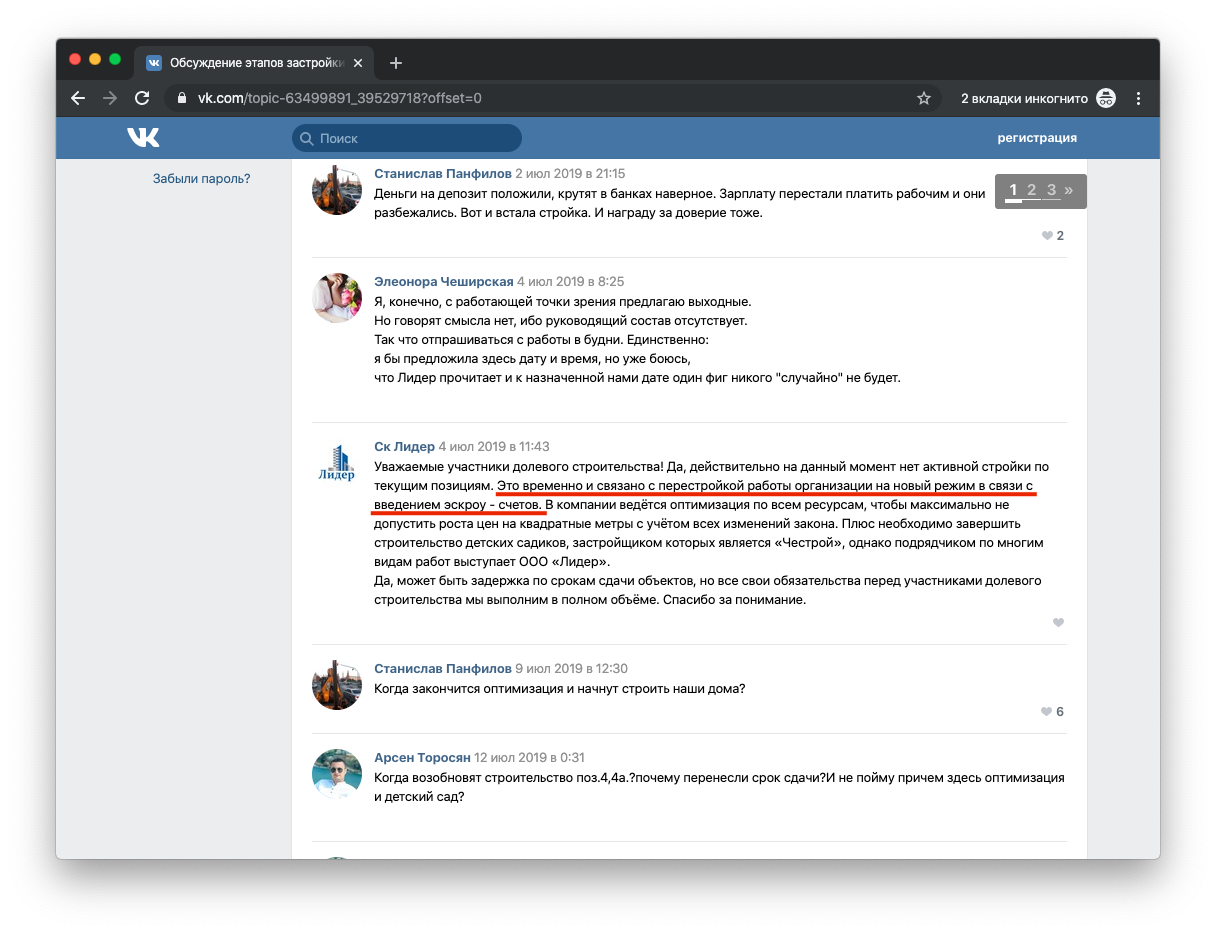Click the 2 вкладки инкогнито label
This screenshot has height=933, width=1216.
(x=1024, y=98)
